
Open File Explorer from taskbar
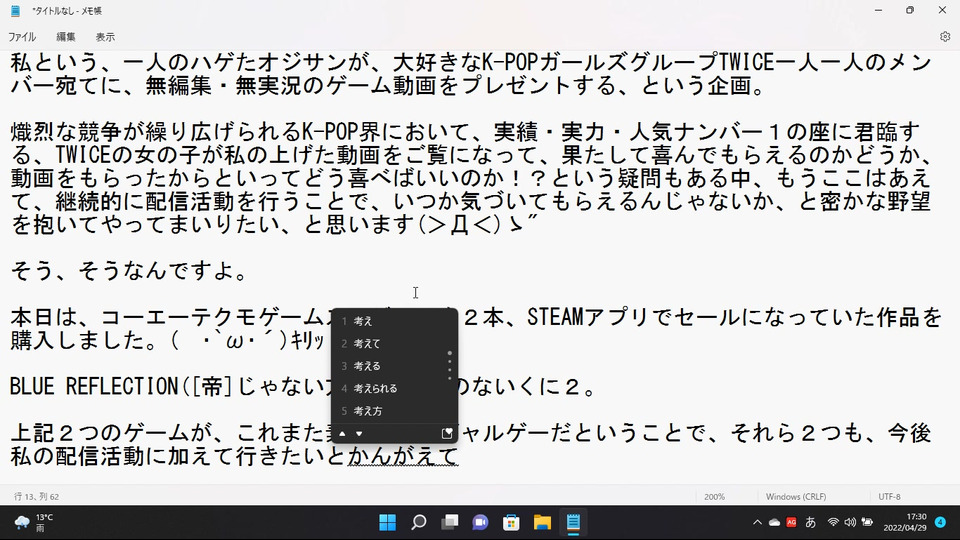(x=542, y=522)
